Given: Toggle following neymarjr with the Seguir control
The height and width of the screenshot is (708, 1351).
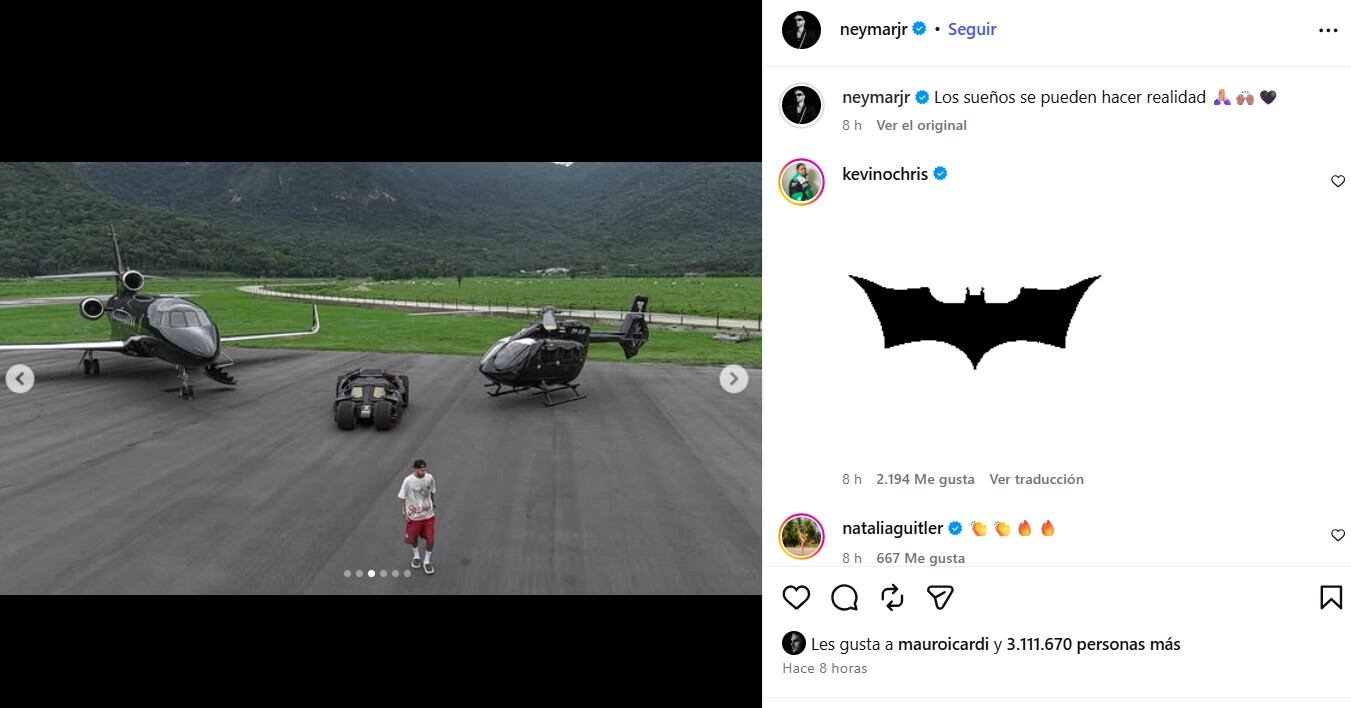Looking at the screenshot, I should [971, 29].
